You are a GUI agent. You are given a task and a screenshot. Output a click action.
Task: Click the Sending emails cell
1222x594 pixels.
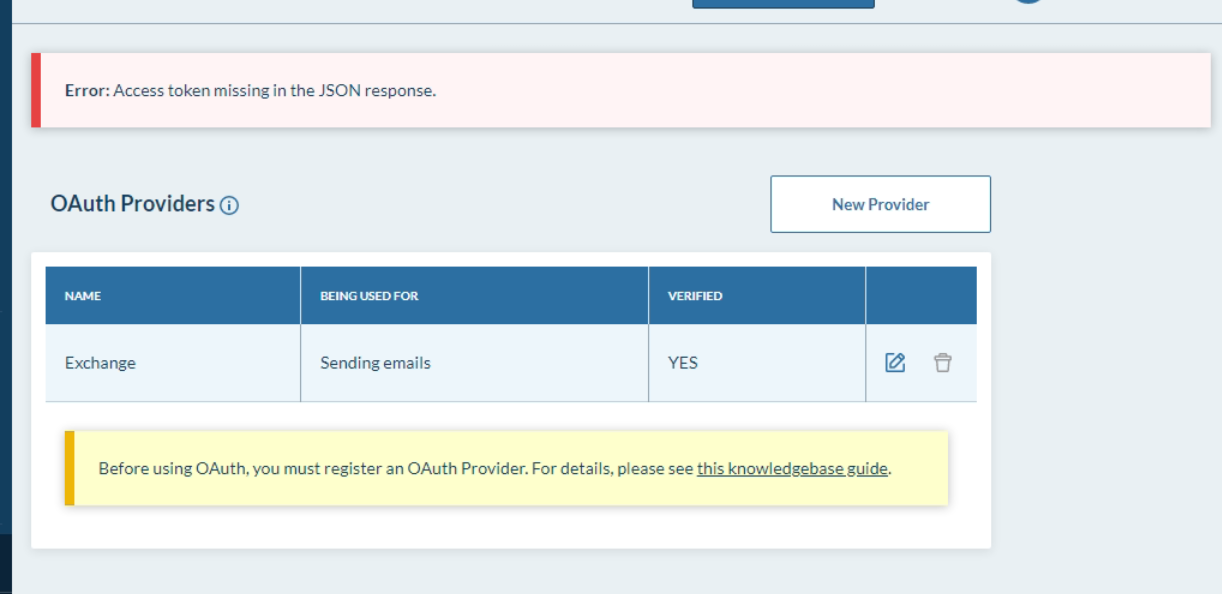474,363
